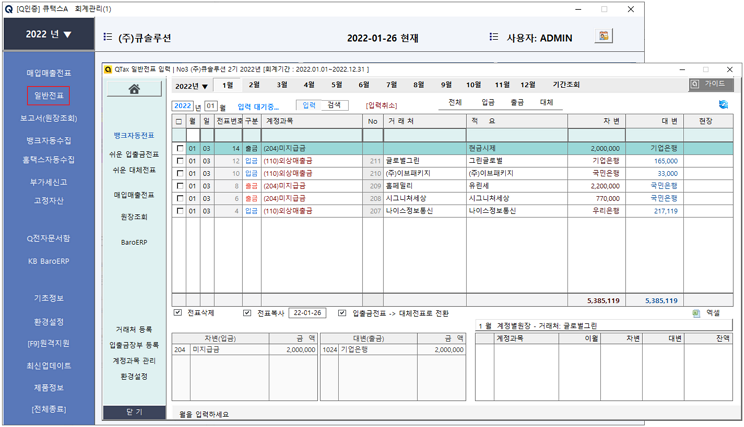Open 부가세신고 in main sidebar
Image resolution: width=744 pixels, height=427 pixels.
(48, 182)
